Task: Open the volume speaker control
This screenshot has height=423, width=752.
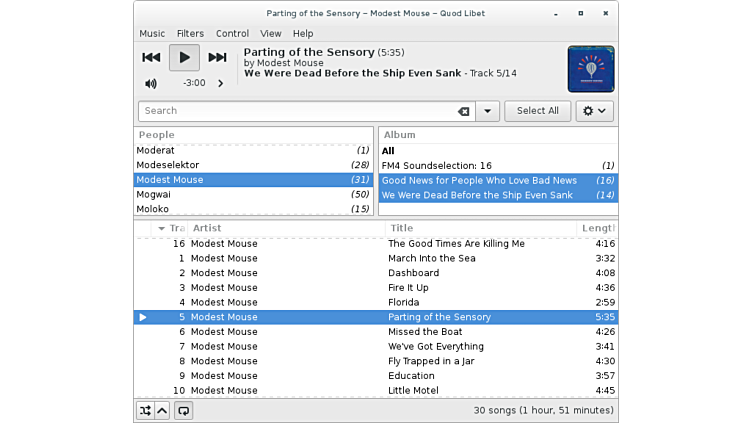Action: pos(151,83)
